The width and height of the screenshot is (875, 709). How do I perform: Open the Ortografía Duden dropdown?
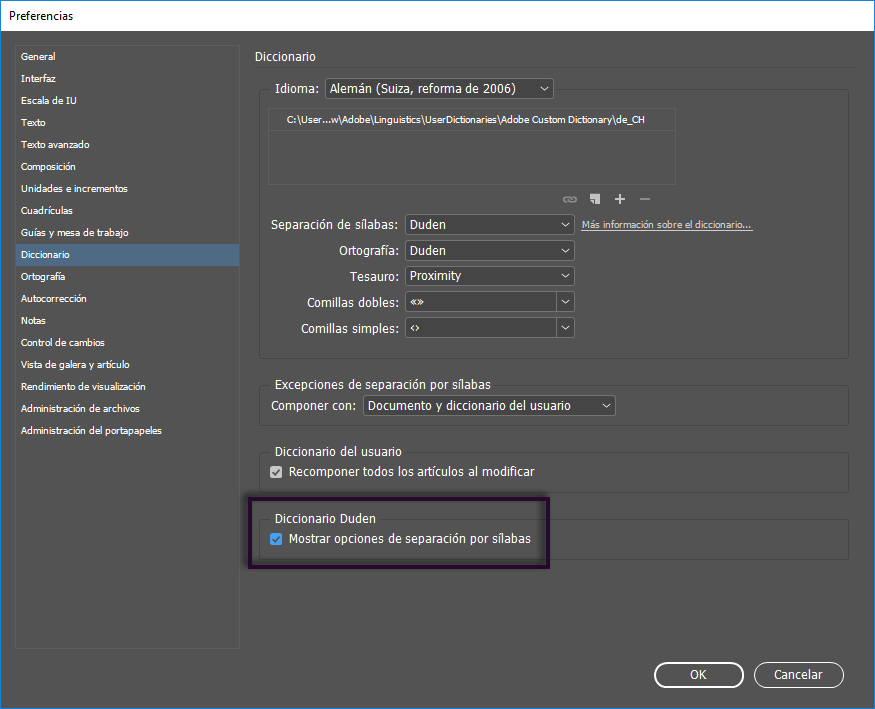pyautogui.click(x=489, y=250)
